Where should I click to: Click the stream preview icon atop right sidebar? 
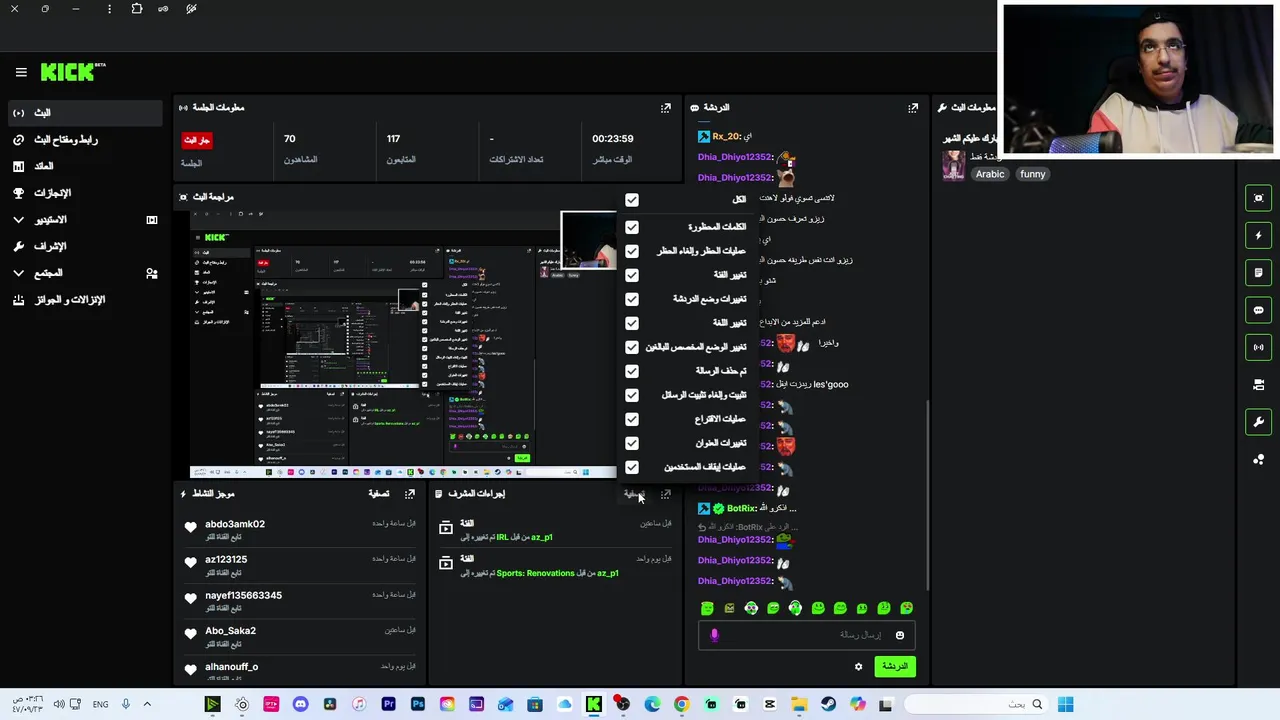(1258, 198)
